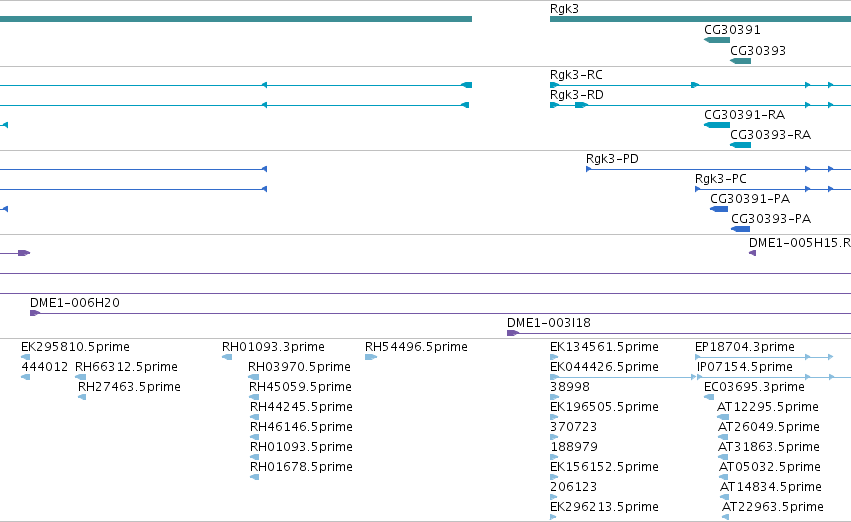This screenshot has height=522, width=851.
Task: Open EST AT14834.5prime
Action: [724, 497]
